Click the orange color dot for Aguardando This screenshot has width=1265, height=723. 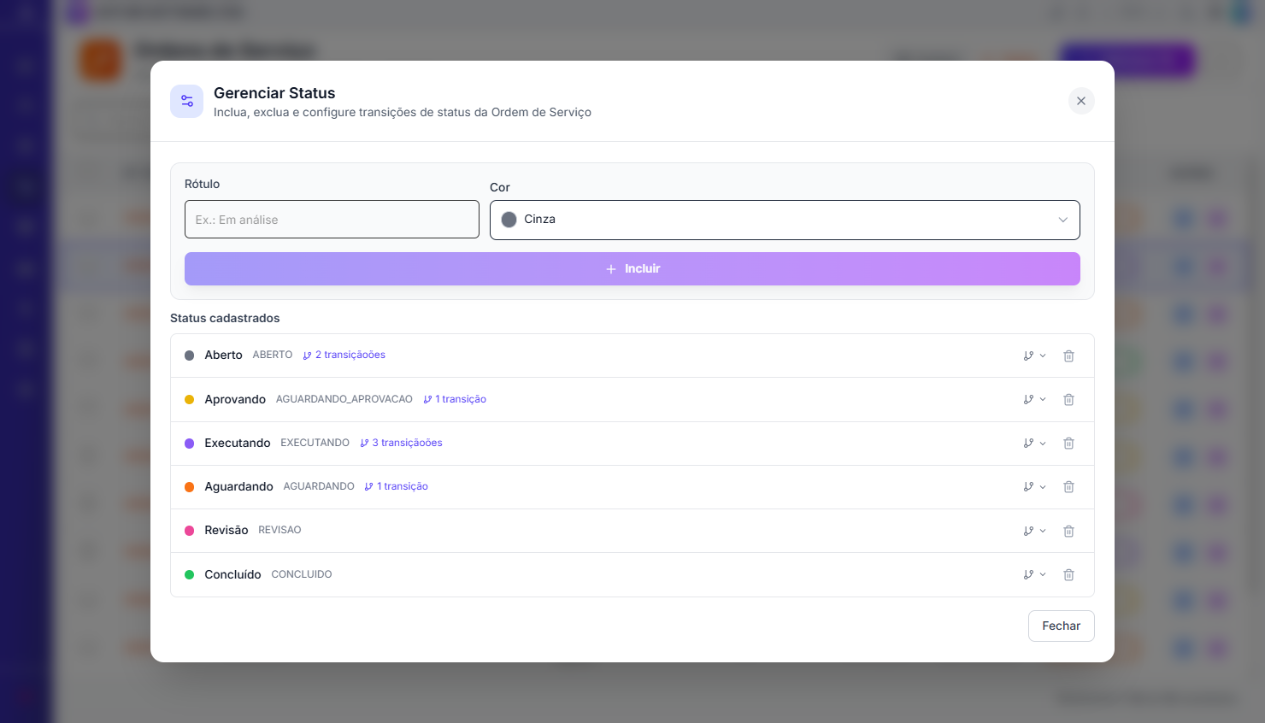[x=189, y=487]
